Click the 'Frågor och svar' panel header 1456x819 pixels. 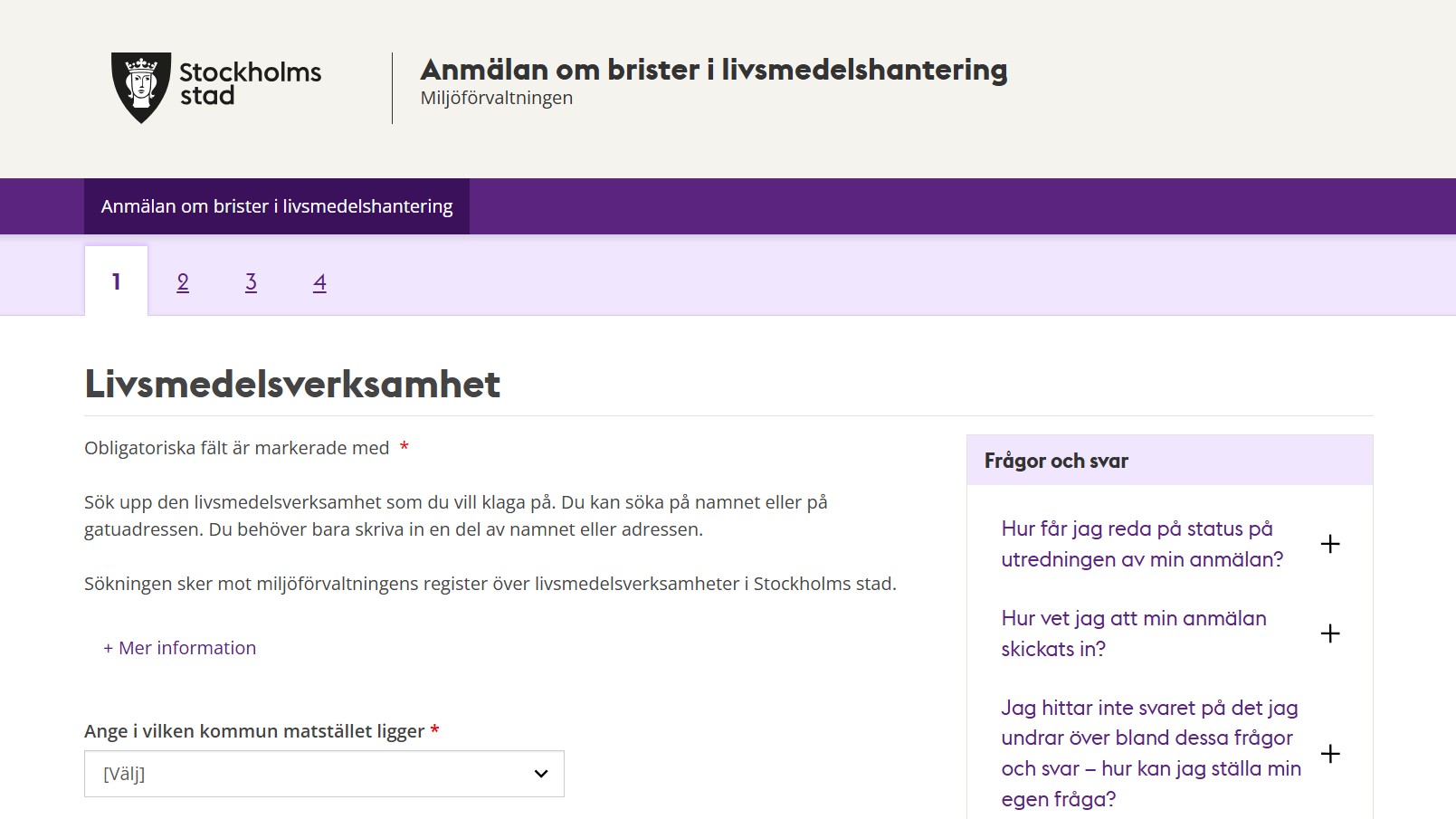click(1056, 461)
